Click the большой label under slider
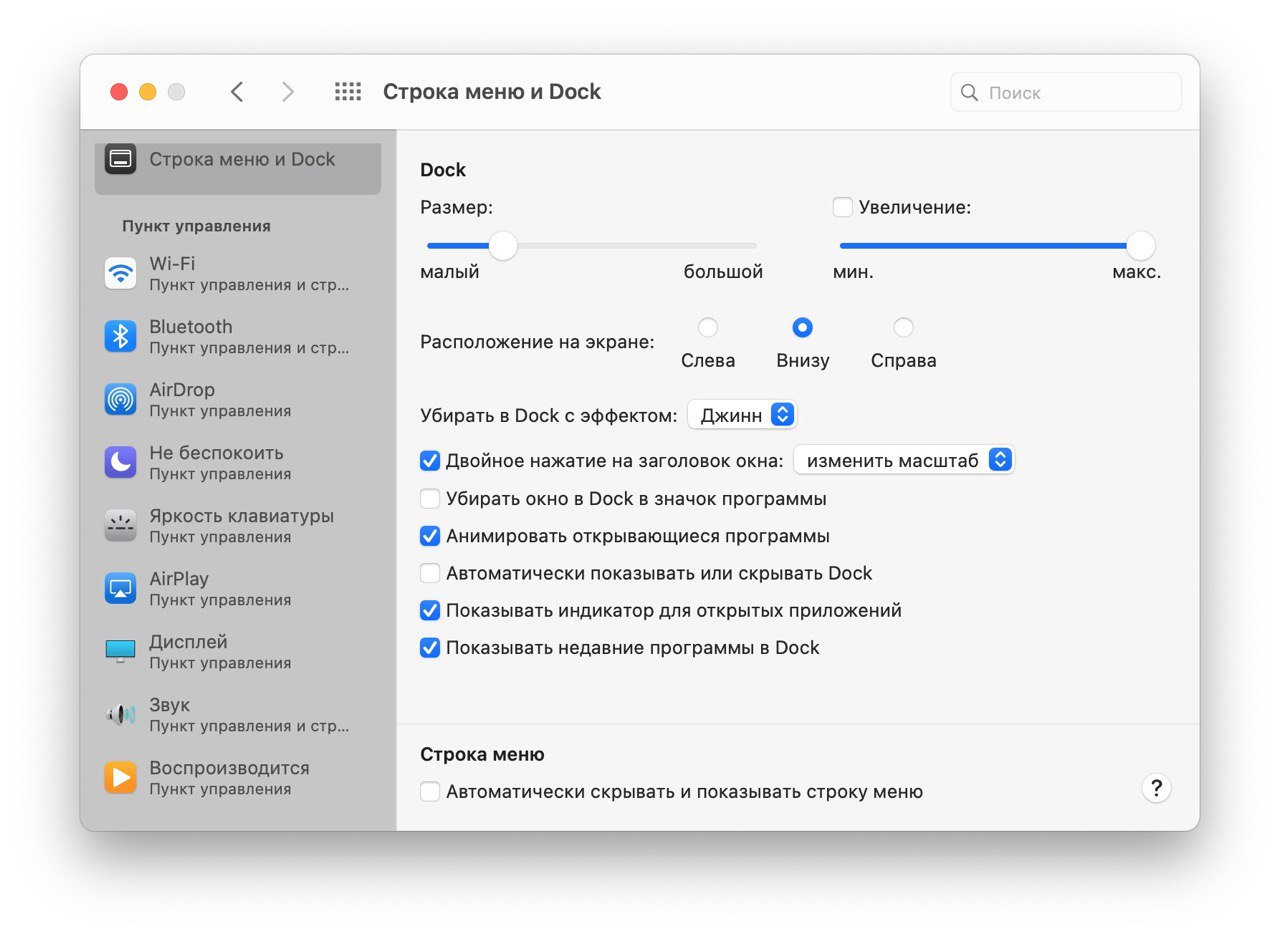The image size is (1280, 937). [723, 272]
